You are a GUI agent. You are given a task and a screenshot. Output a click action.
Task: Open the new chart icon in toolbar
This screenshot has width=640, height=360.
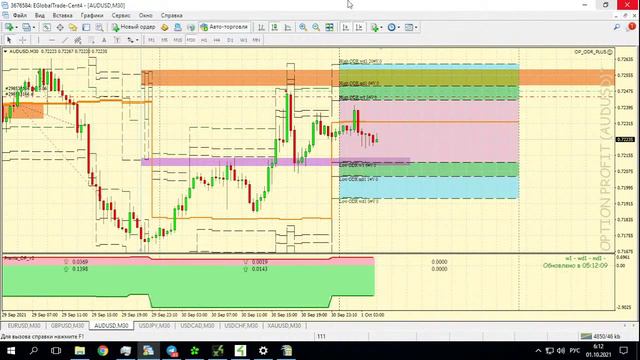[9, 27]
